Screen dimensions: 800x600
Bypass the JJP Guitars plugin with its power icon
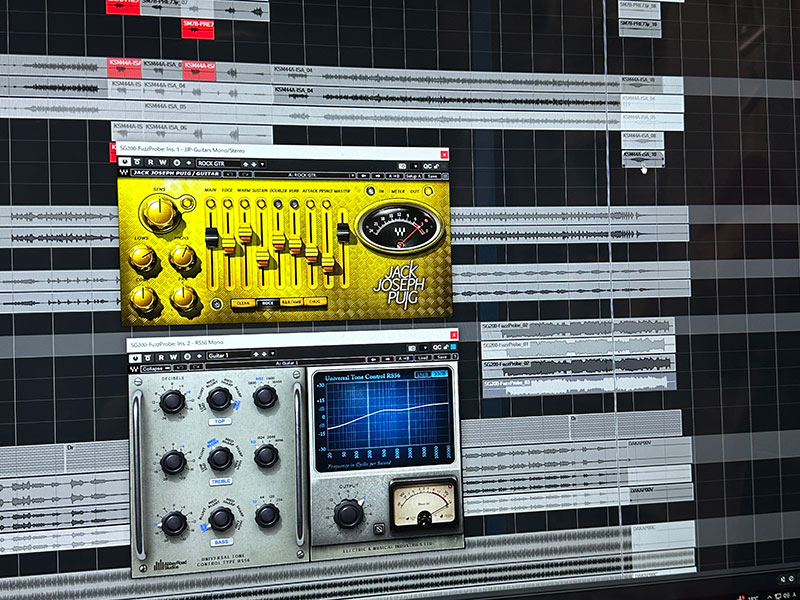point(124,162)
